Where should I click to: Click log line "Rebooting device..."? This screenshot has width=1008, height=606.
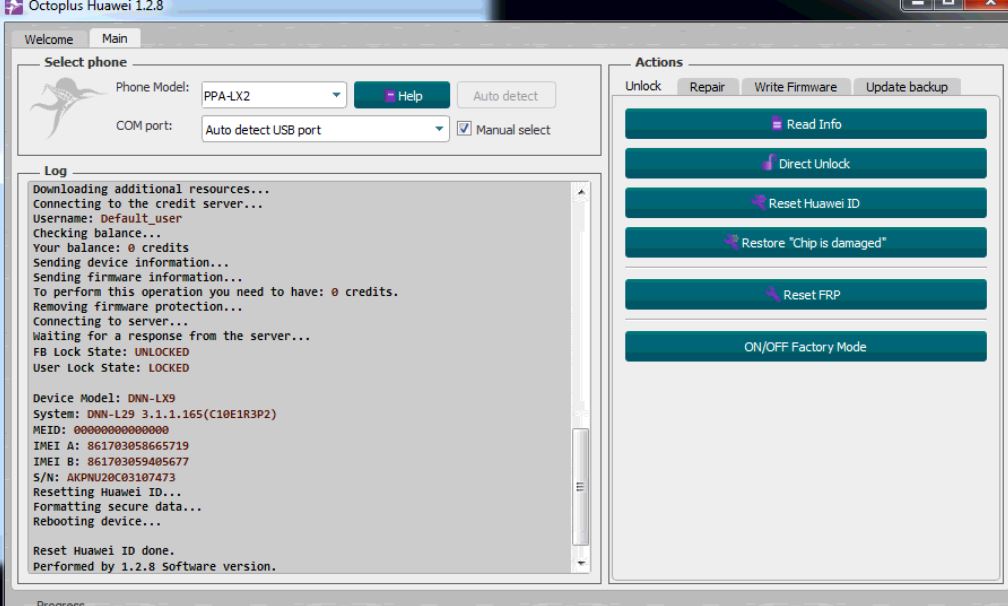point(97,521)
